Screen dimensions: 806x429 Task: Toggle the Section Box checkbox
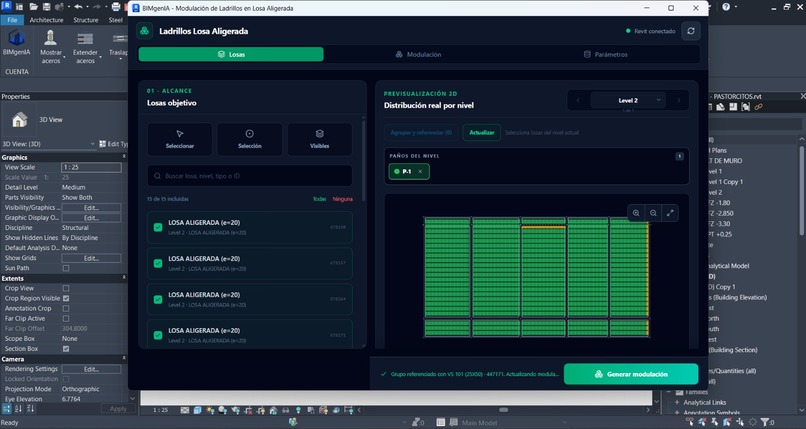point(66,348)
